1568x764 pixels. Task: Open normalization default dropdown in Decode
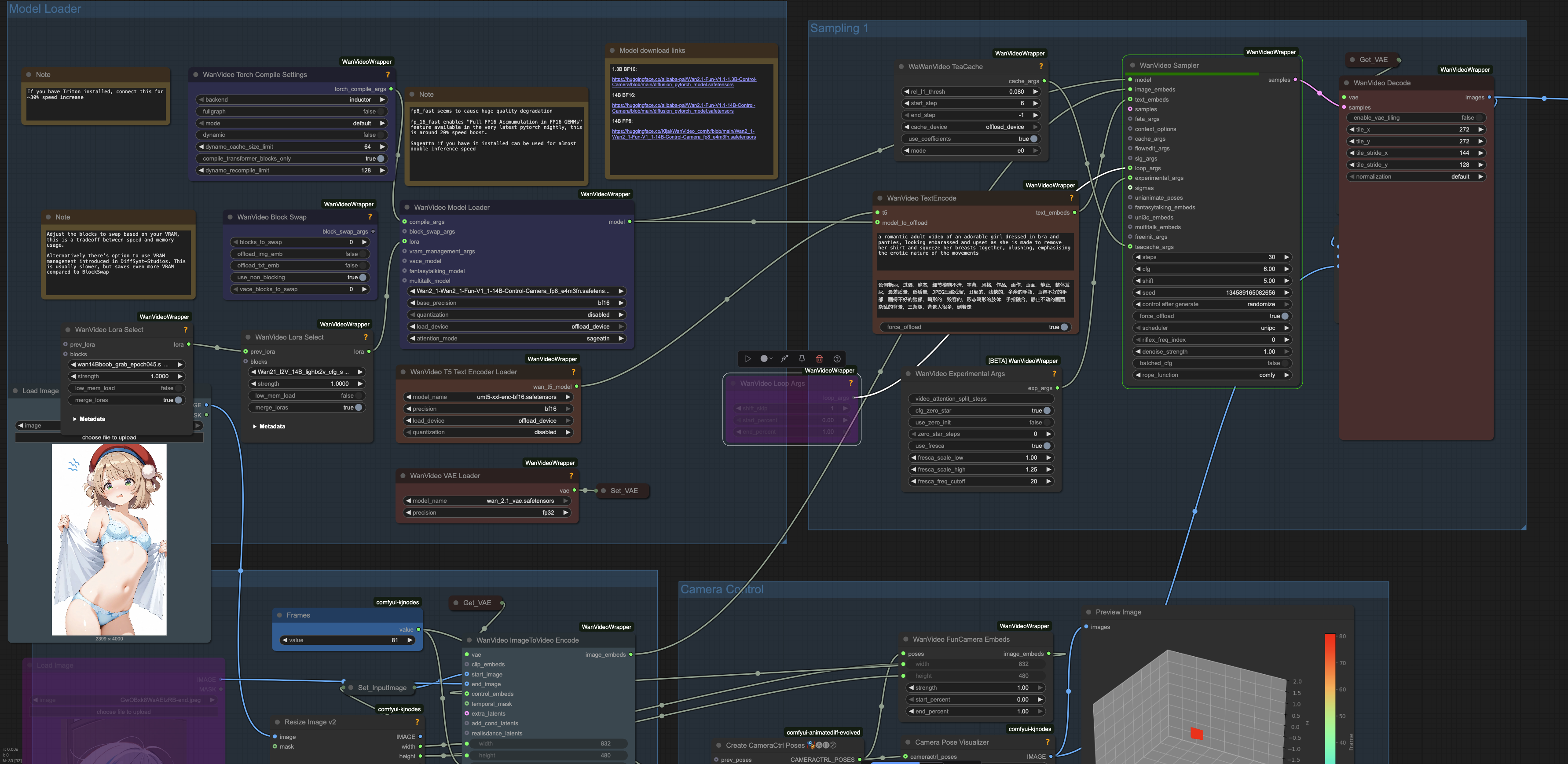pyautogui.click(x=1416, y=176)
